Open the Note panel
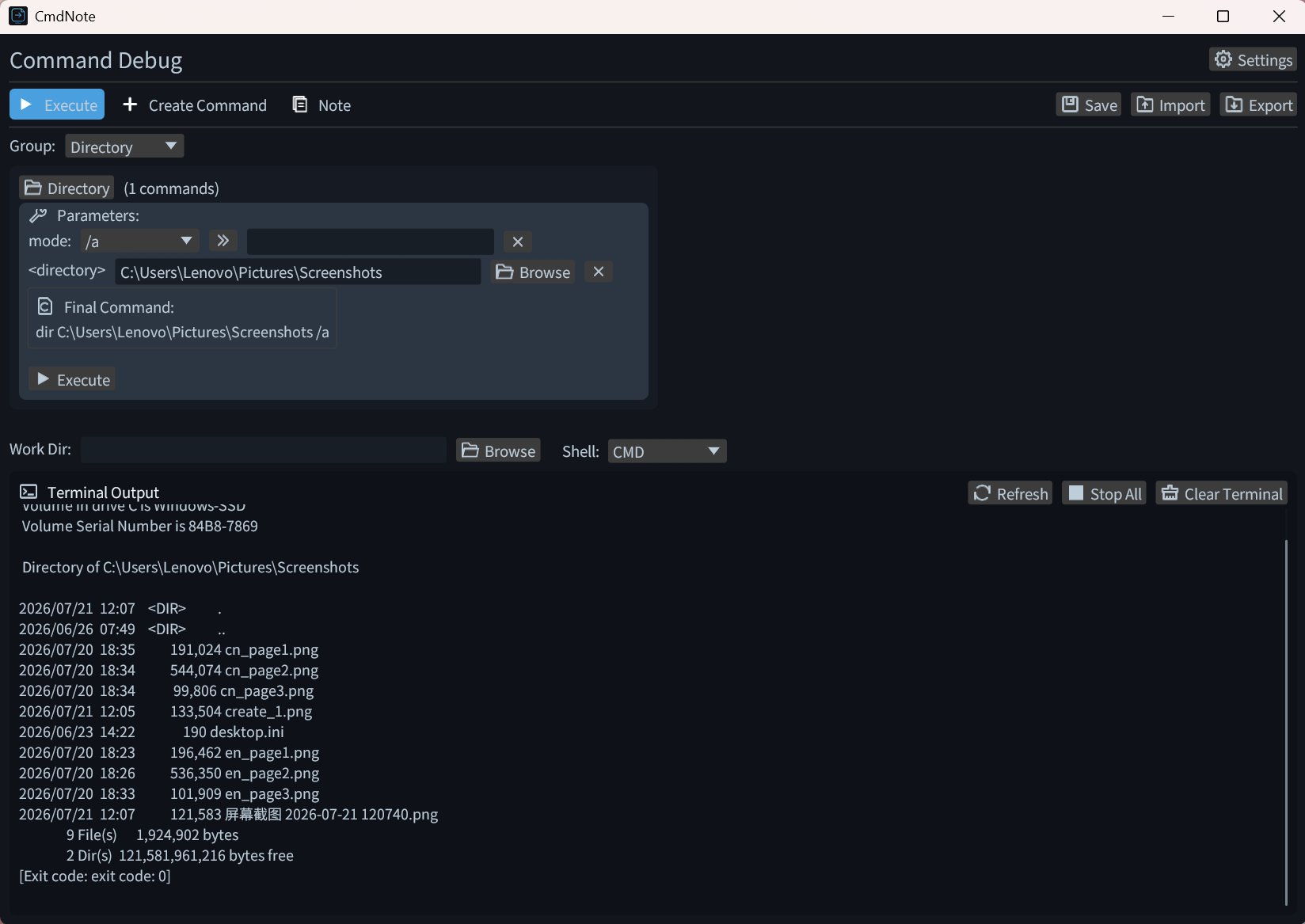The width and height of the screenshot is (1305, 924). [x=321, y=105]
